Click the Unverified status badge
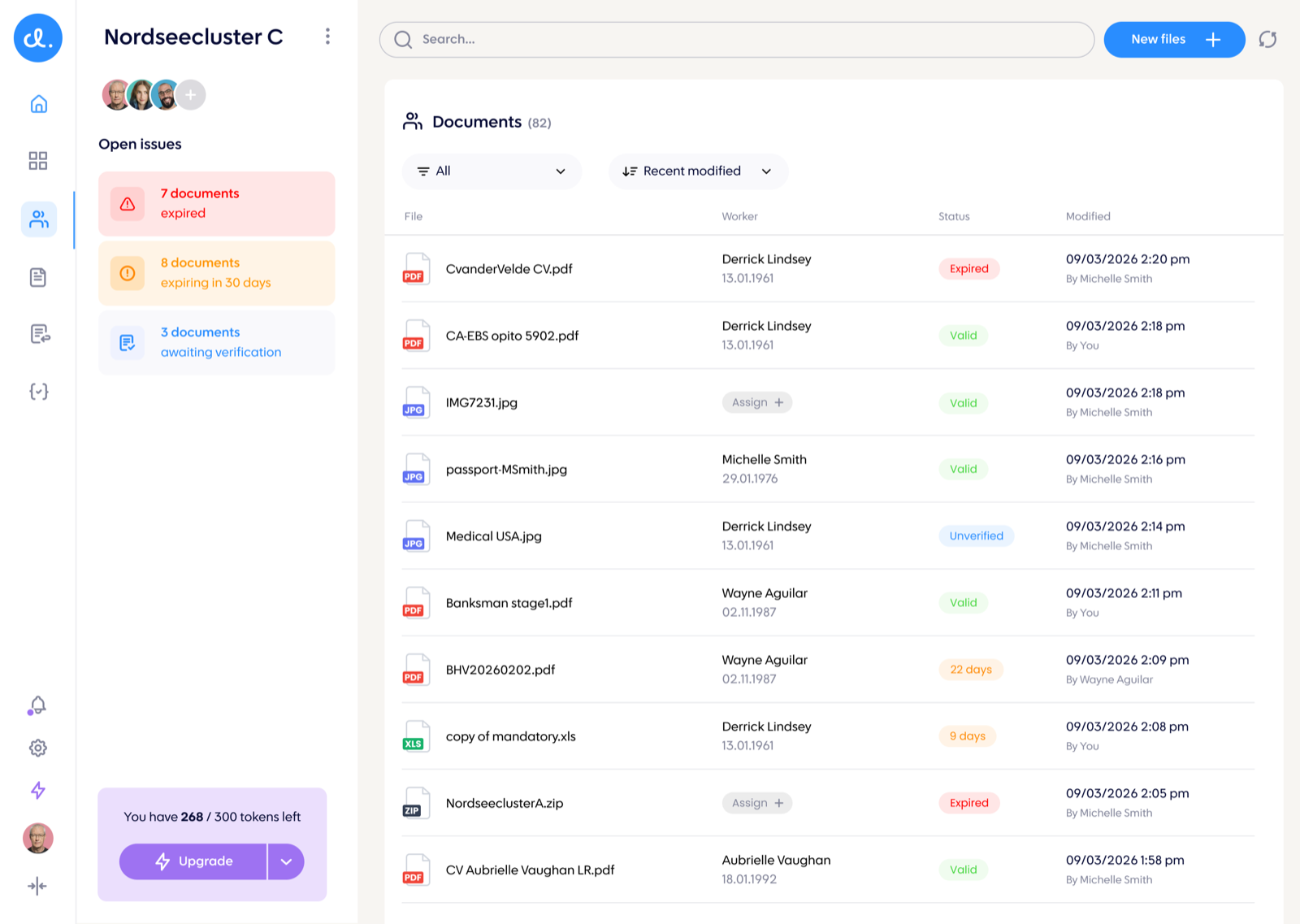The height and width of the screenshot is (924, 1300). [976, 536]
